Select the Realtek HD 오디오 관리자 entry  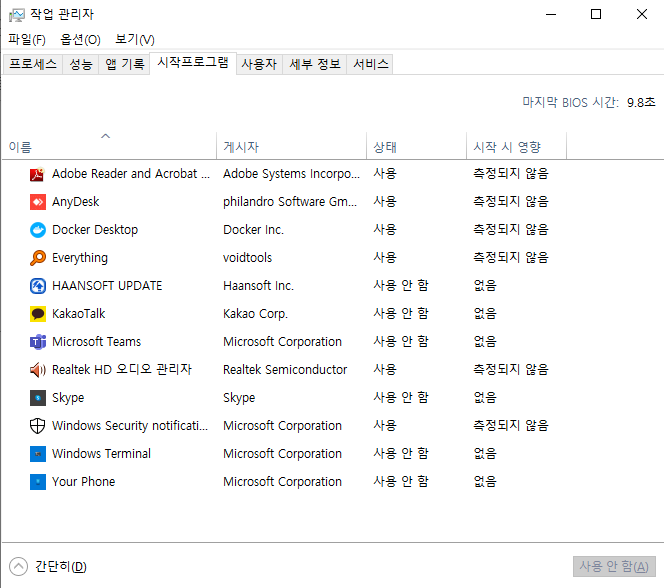click(x=122, y=370)
